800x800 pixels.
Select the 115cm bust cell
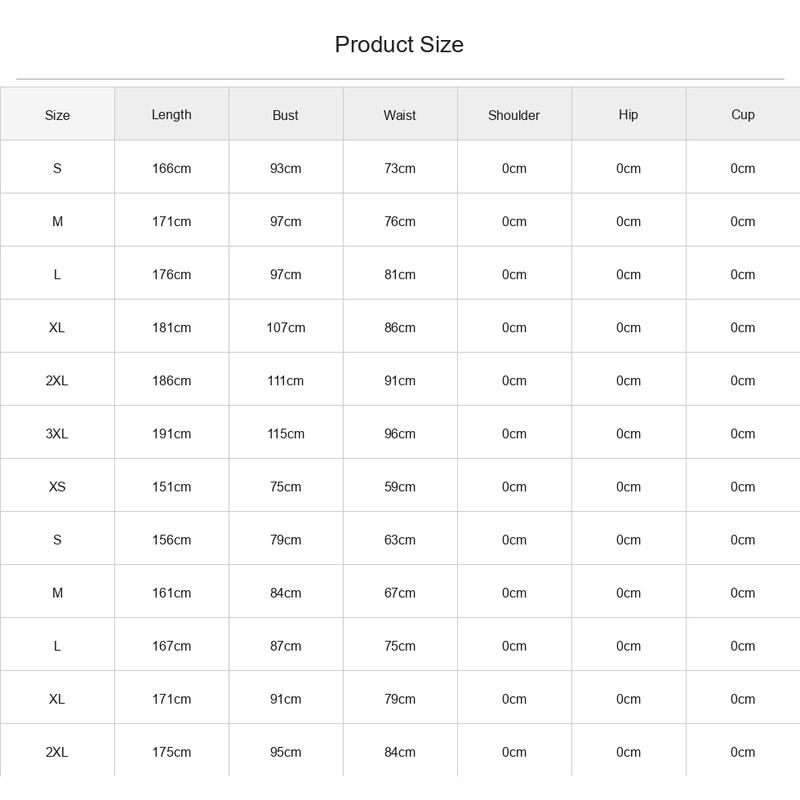click(x=286, y=434)
